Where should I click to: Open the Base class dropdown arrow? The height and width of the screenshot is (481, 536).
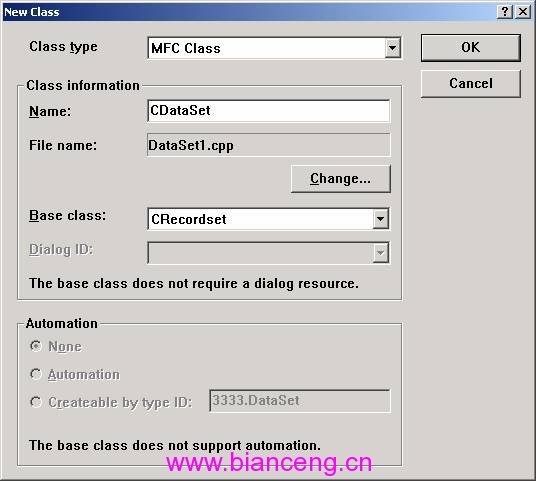[x=380, y=219]
